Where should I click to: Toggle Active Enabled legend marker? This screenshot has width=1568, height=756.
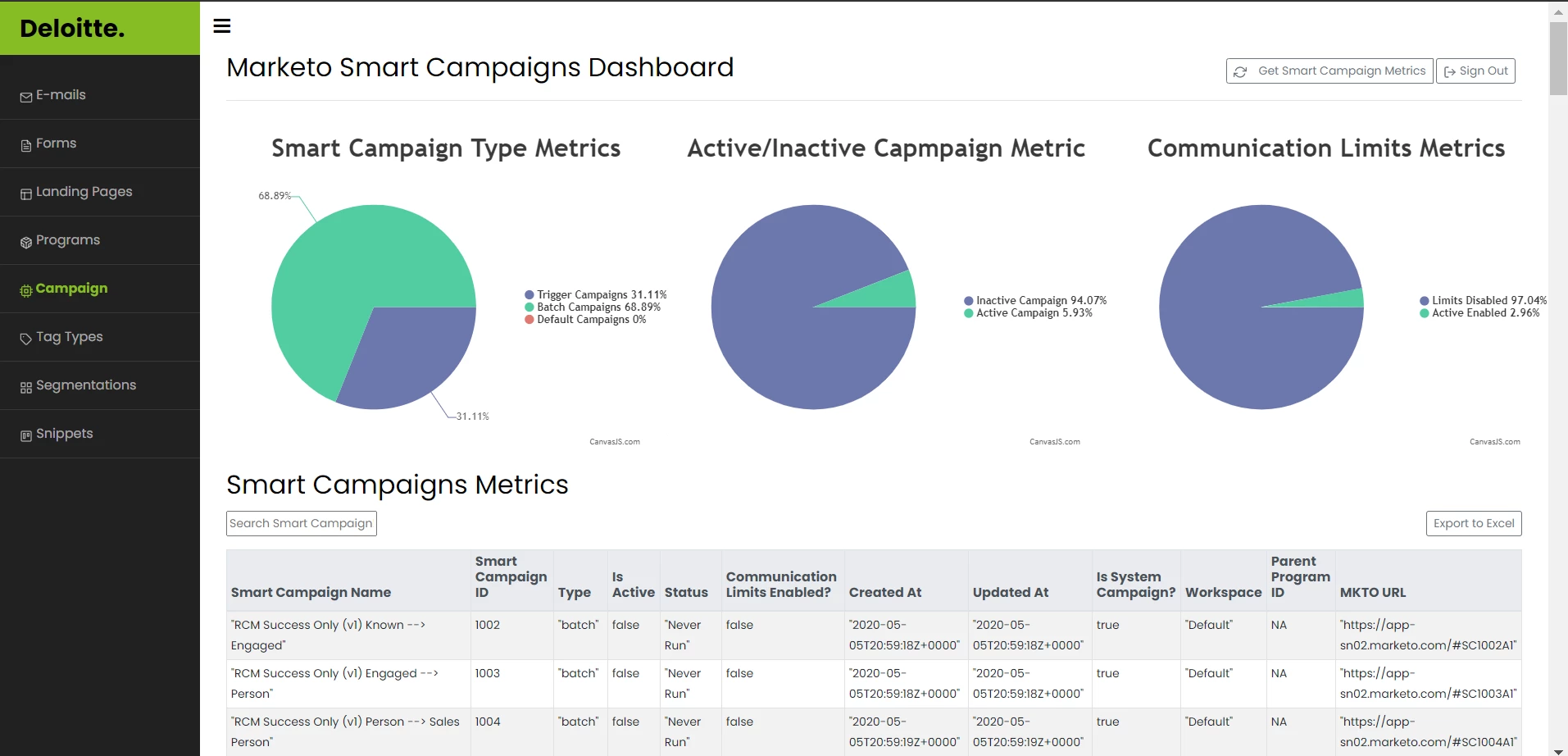(x=1425, y=313)
